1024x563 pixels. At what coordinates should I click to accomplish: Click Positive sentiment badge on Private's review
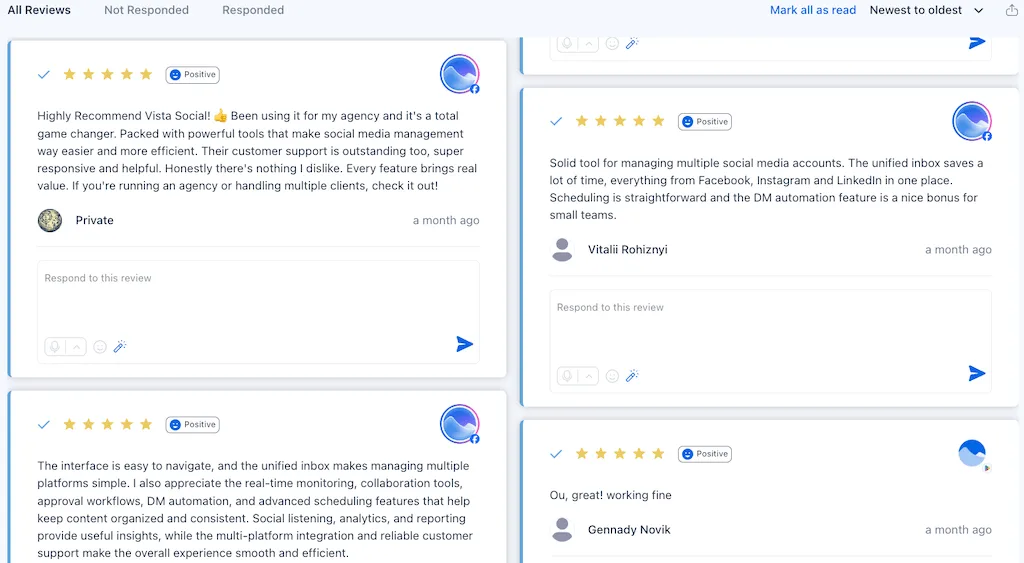coord(193,74)
